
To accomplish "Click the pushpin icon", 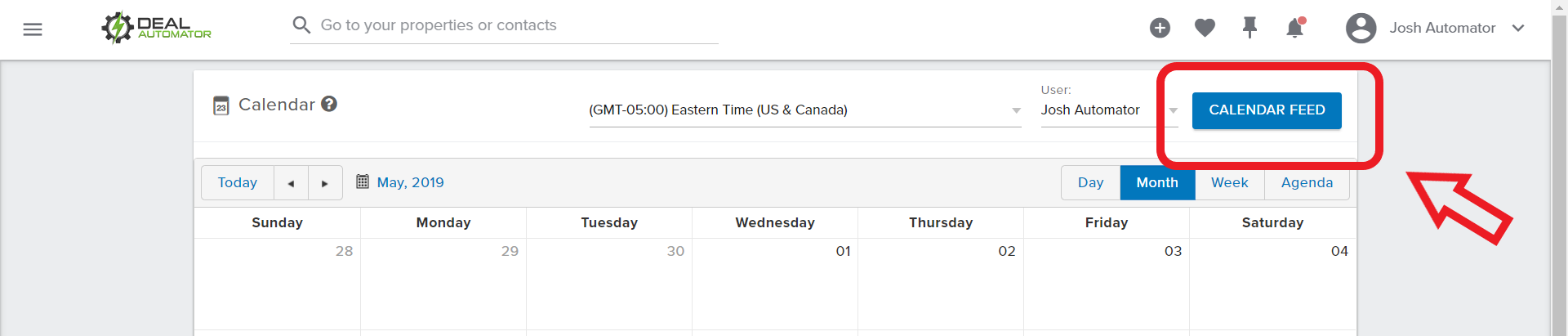I will [x=1249, y=28].
